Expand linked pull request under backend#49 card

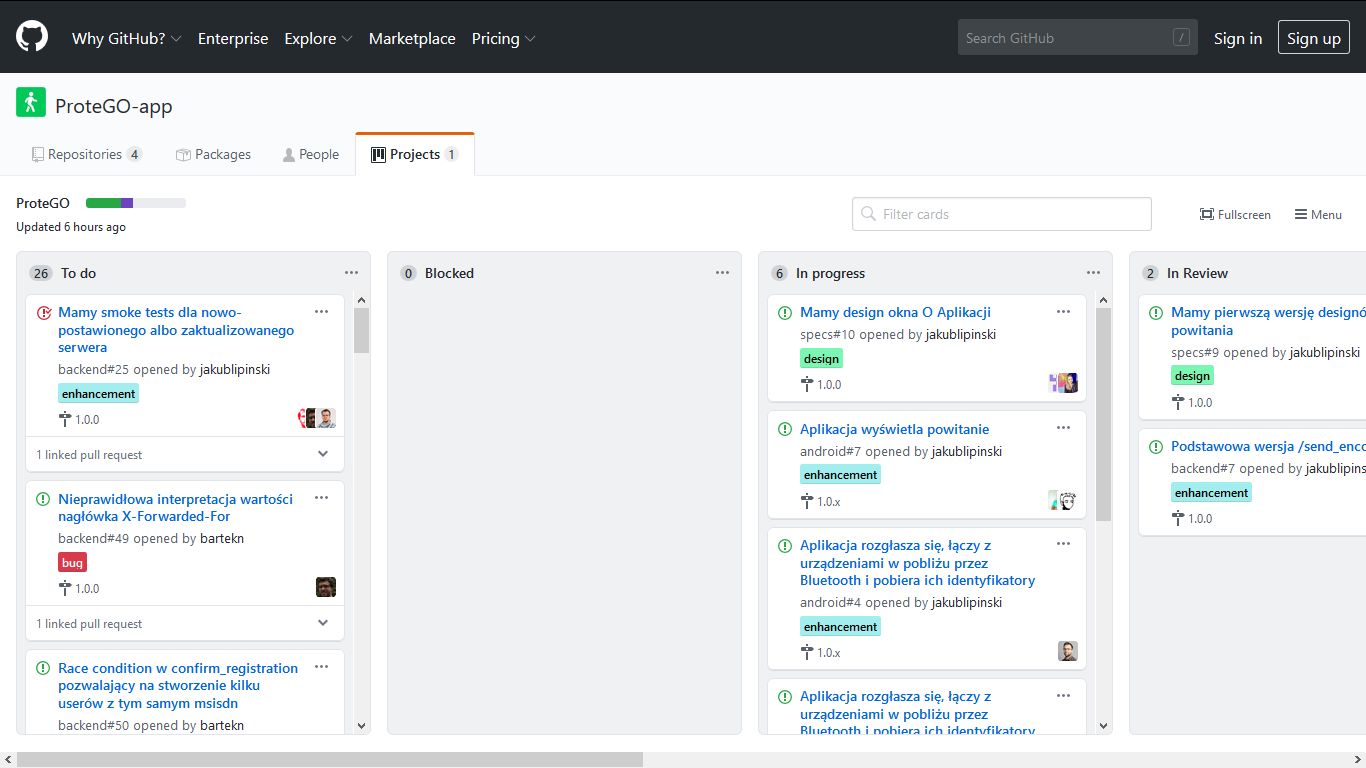tap(323, 623)
